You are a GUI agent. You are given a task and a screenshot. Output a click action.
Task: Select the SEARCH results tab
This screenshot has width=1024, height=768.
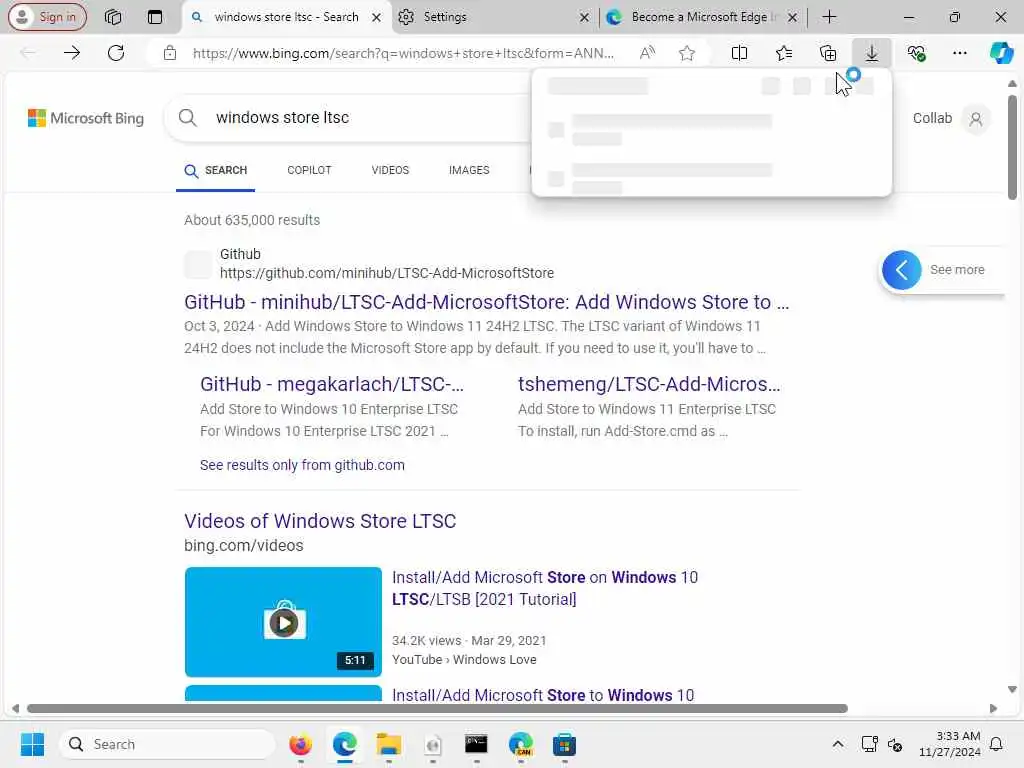216,170
